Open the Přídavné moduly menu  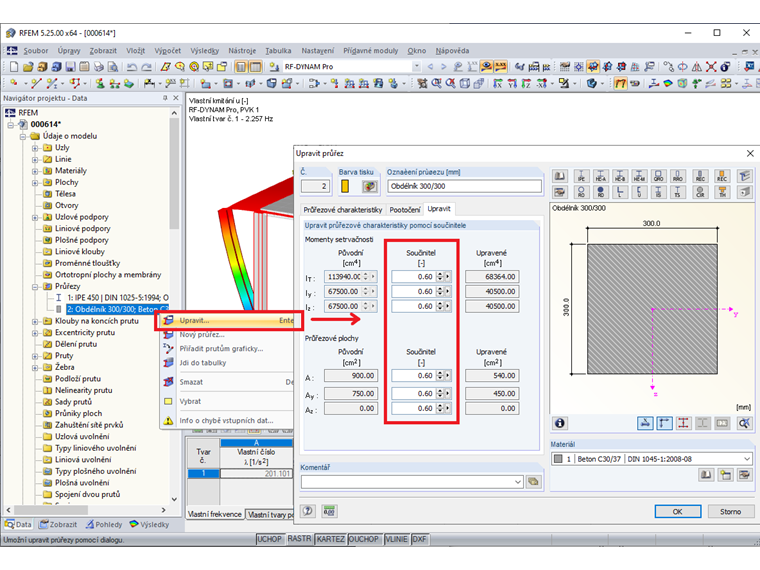[x=371, y=50]
